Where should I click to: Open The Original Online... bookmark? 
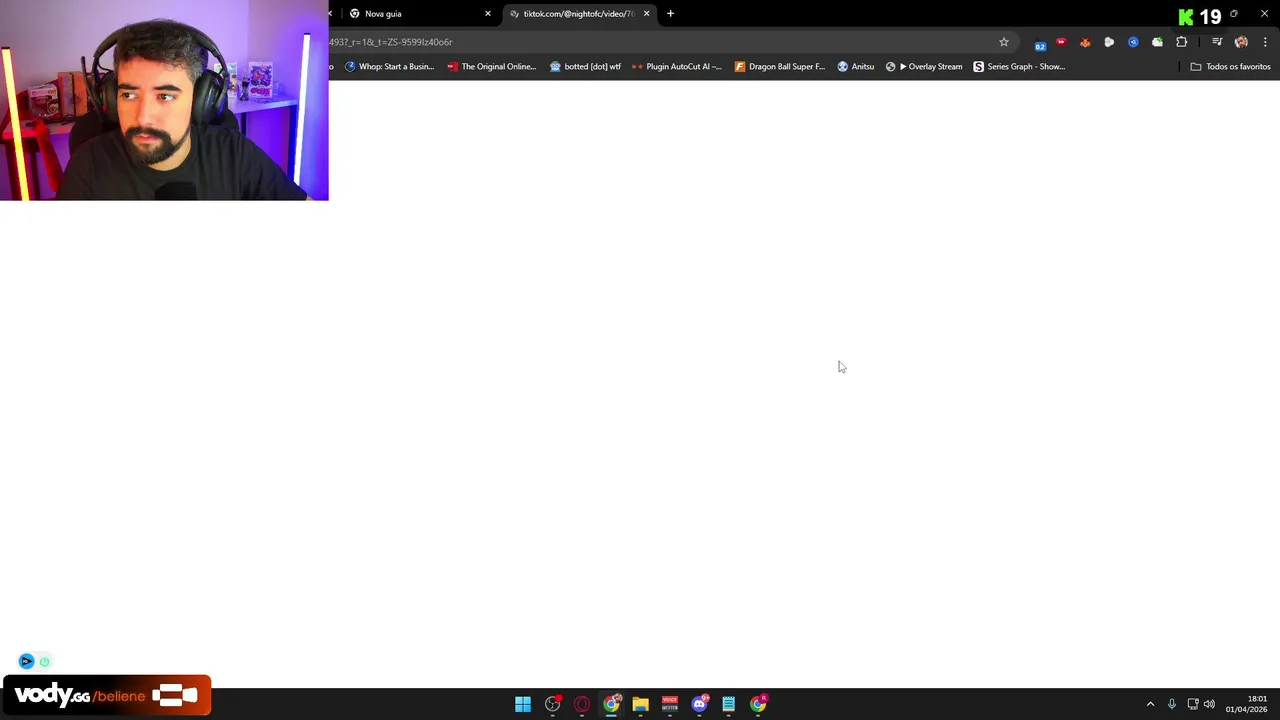point(492,67)
